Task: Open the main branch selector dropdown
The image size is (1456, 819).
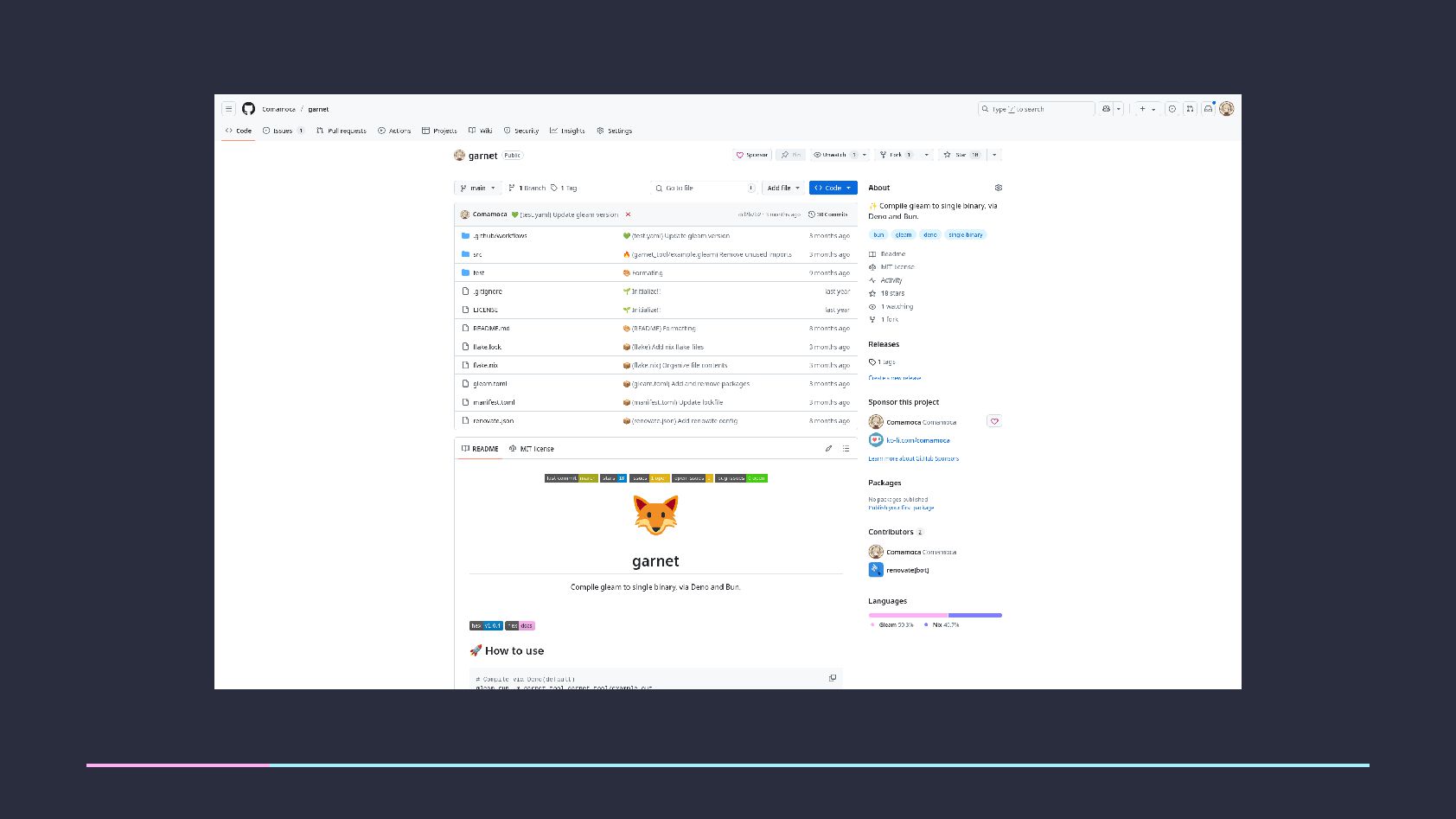Action: (477, 188)
